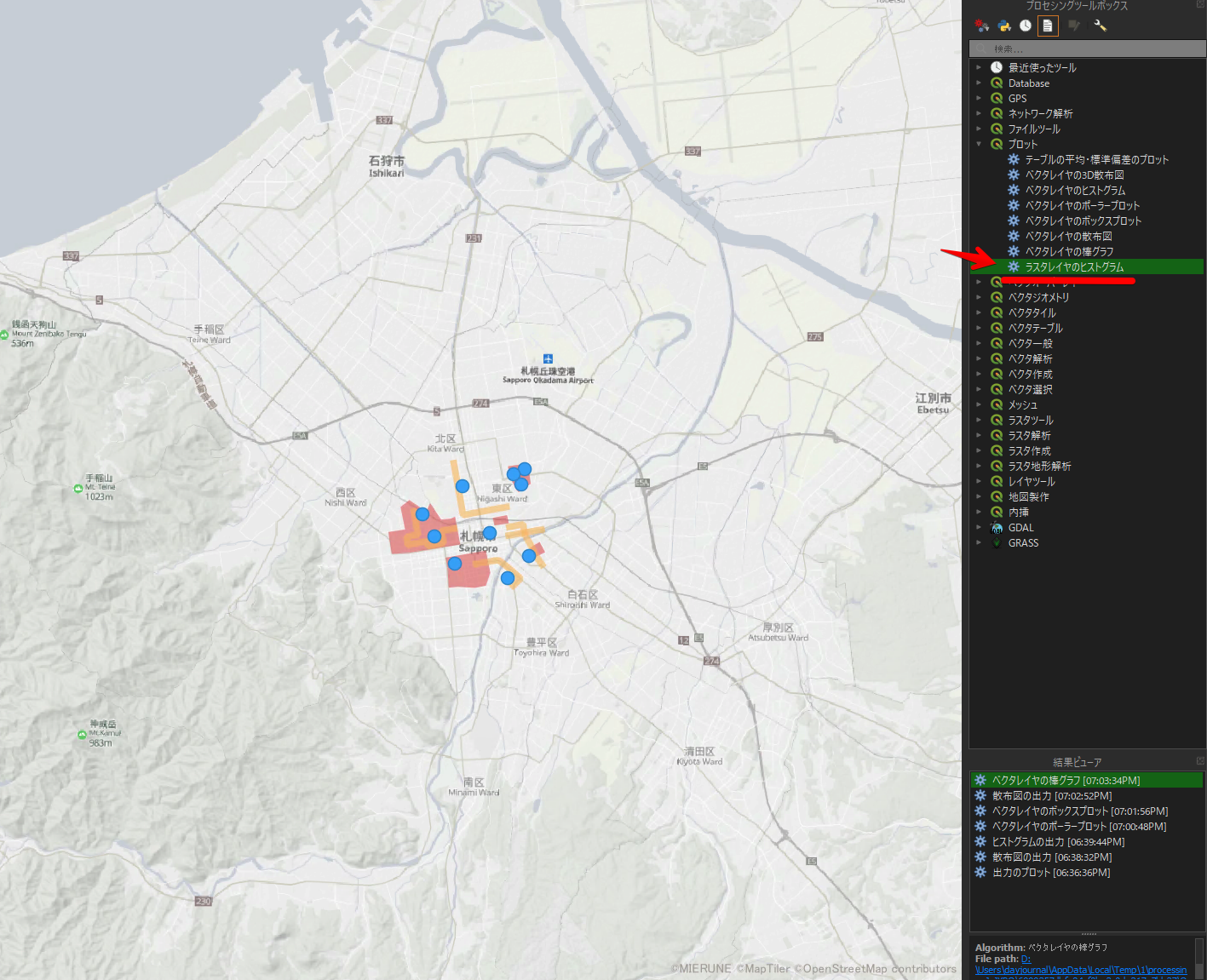Collapse the プロット group

point(979,144)
